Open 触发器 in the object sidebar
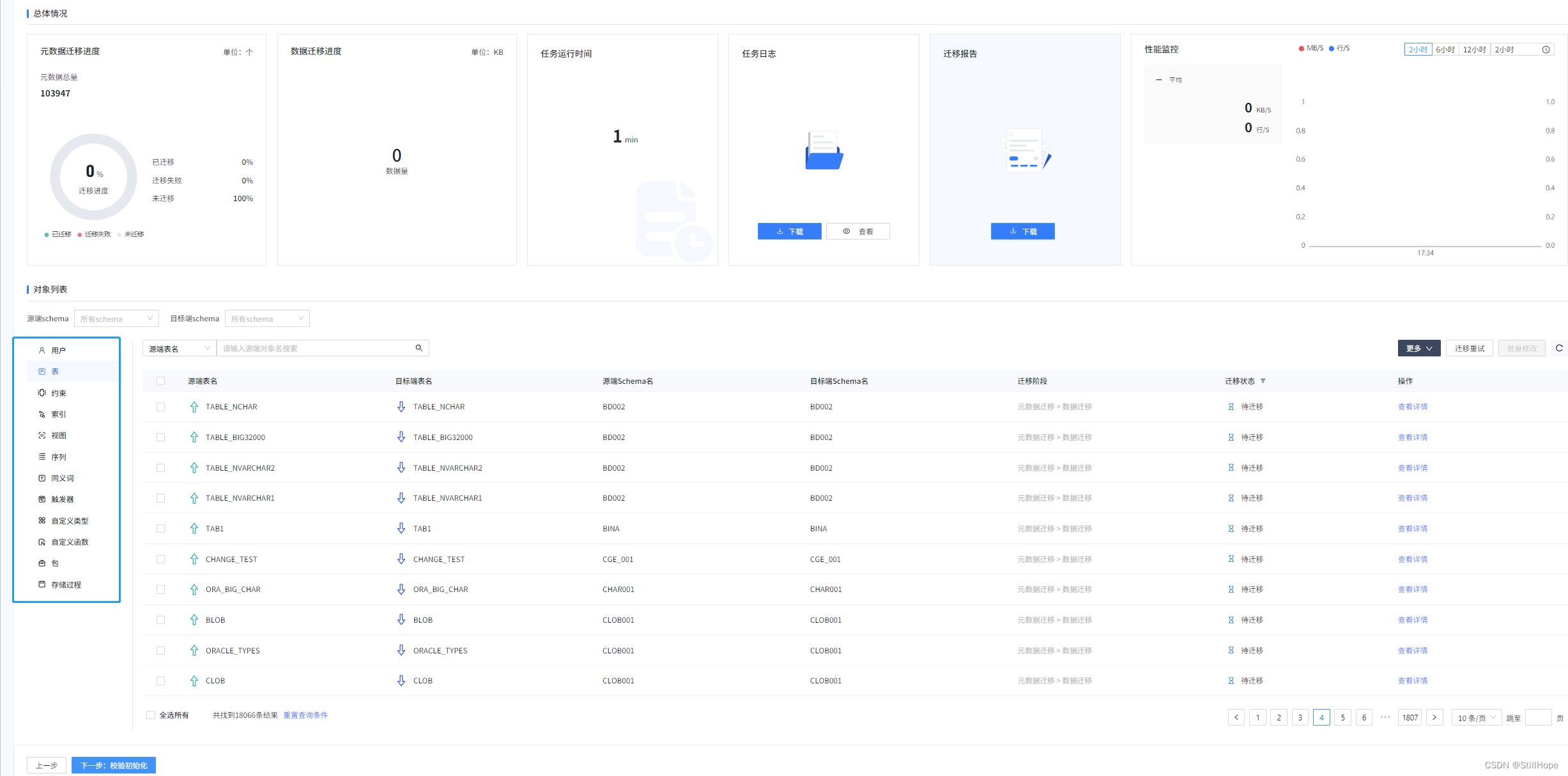 point(63,499)
